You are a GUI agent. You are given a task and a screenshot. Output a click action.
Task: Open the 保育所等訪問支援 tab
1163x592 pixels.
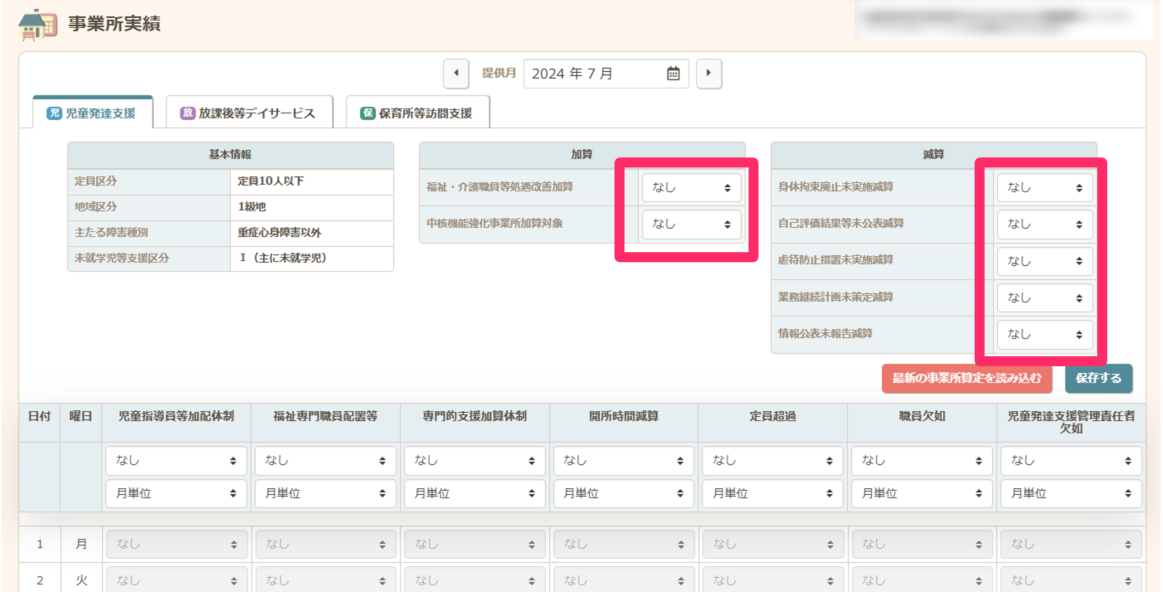coord(417,113)
